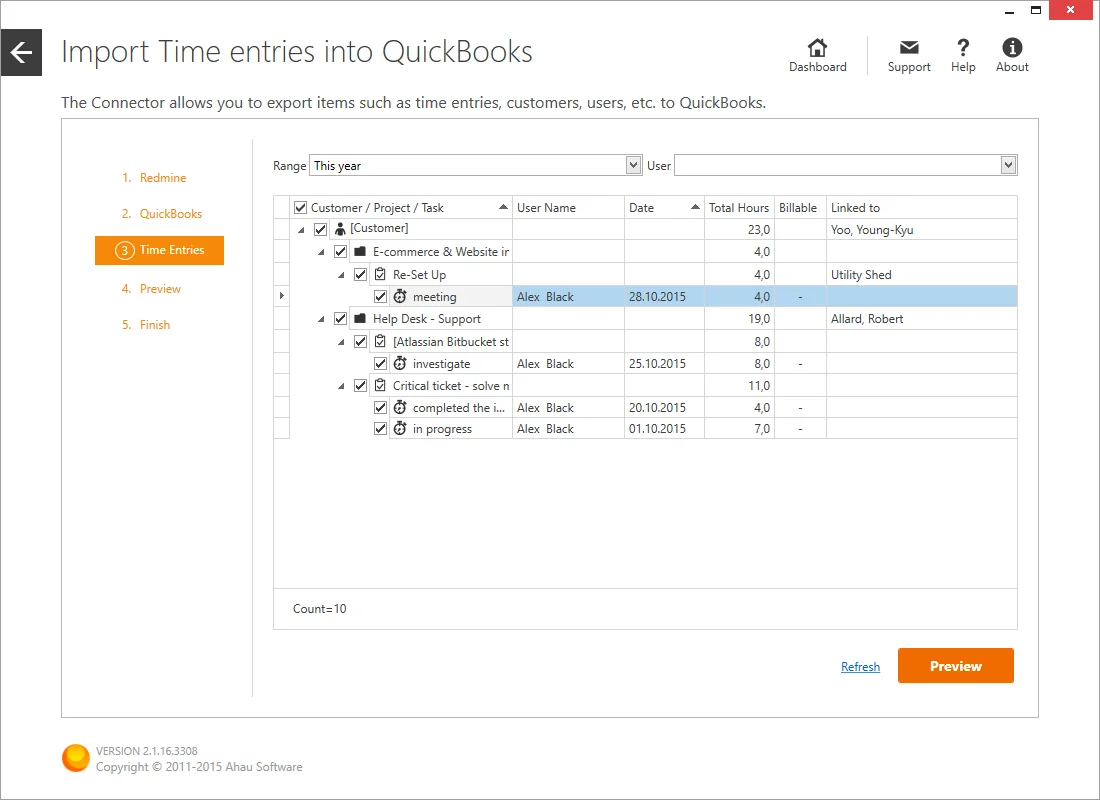Click the clipboard icon of Atlassian Bitbucket task
This screenshot has width=1100, height=800.
click(x=380, y=341)
